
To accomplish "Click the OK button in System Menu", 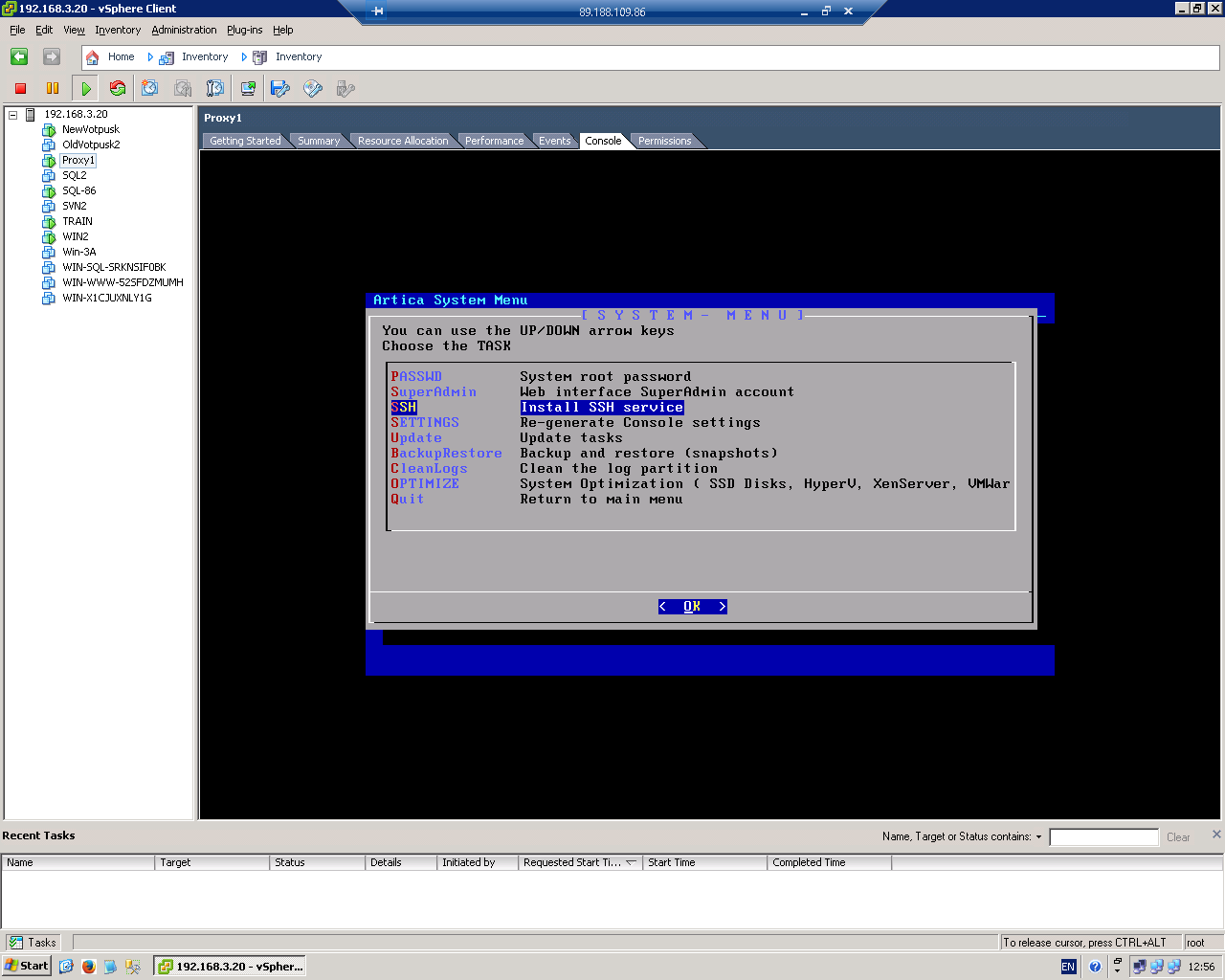I will tap(692, 606).
